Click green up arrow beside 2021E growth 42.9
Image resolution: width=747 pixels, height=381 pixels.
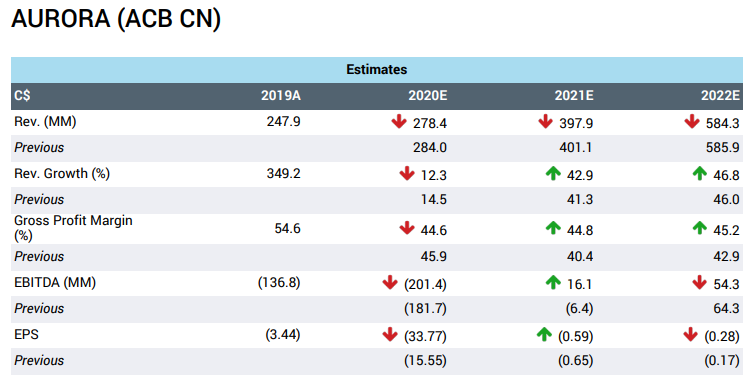pyautogui.click(x=553, y=174)
